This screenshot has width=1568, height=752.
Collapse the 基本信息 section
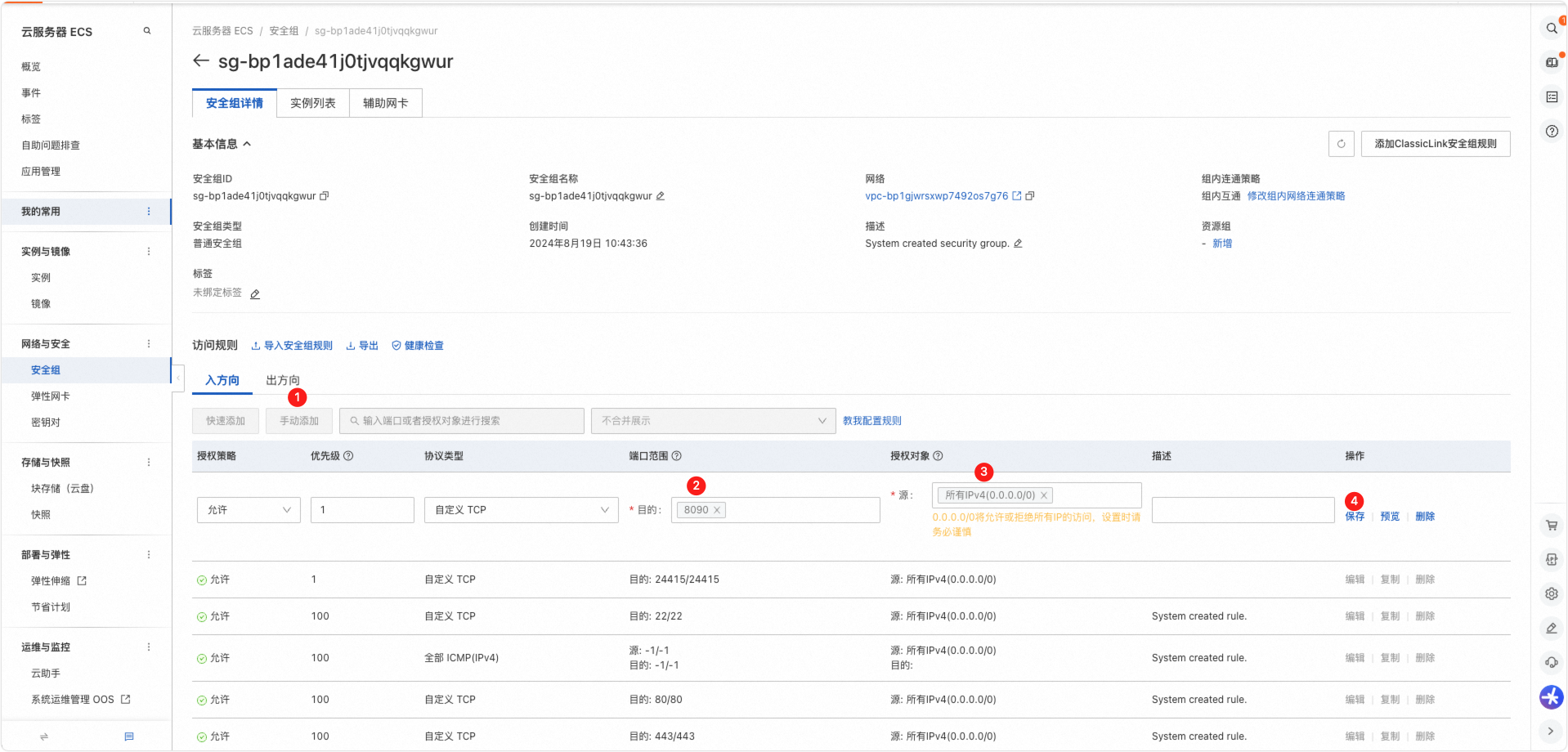pos(222,144)
